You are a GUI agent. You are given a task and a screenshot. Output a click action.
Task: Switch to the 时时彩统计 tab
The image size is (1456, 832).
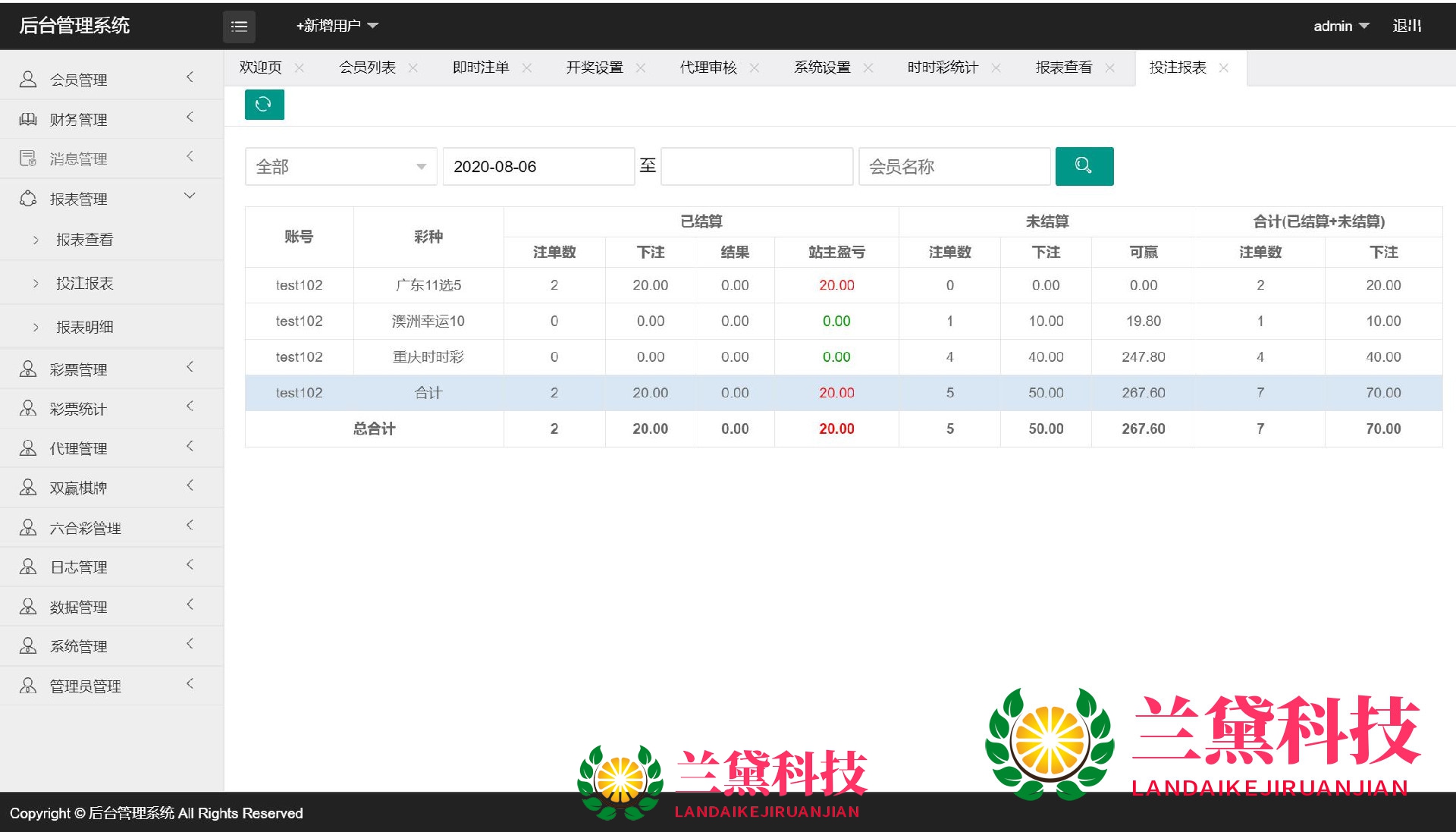tap(942, 68)
